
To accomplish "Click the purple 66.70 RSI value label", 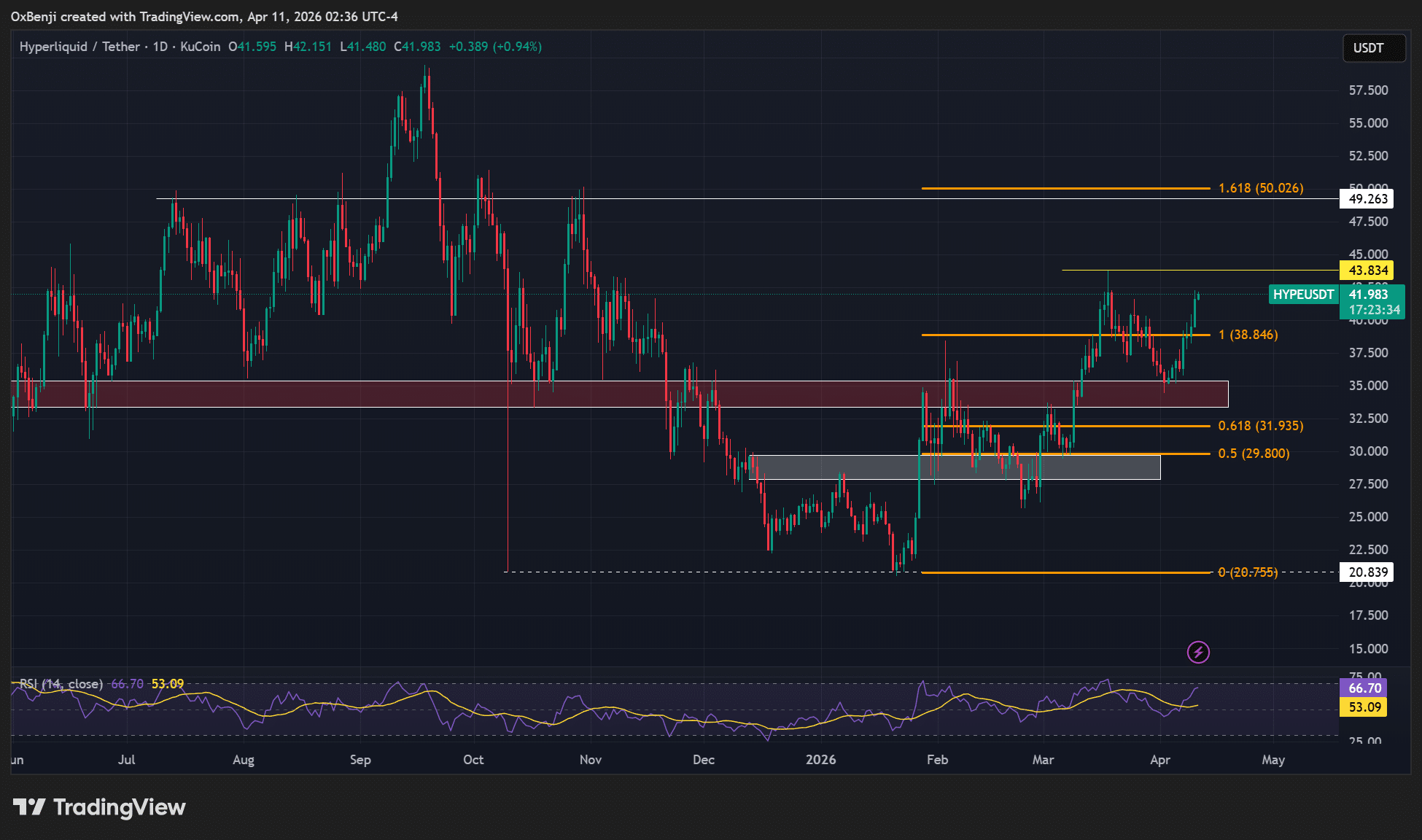I will 1361,688.
